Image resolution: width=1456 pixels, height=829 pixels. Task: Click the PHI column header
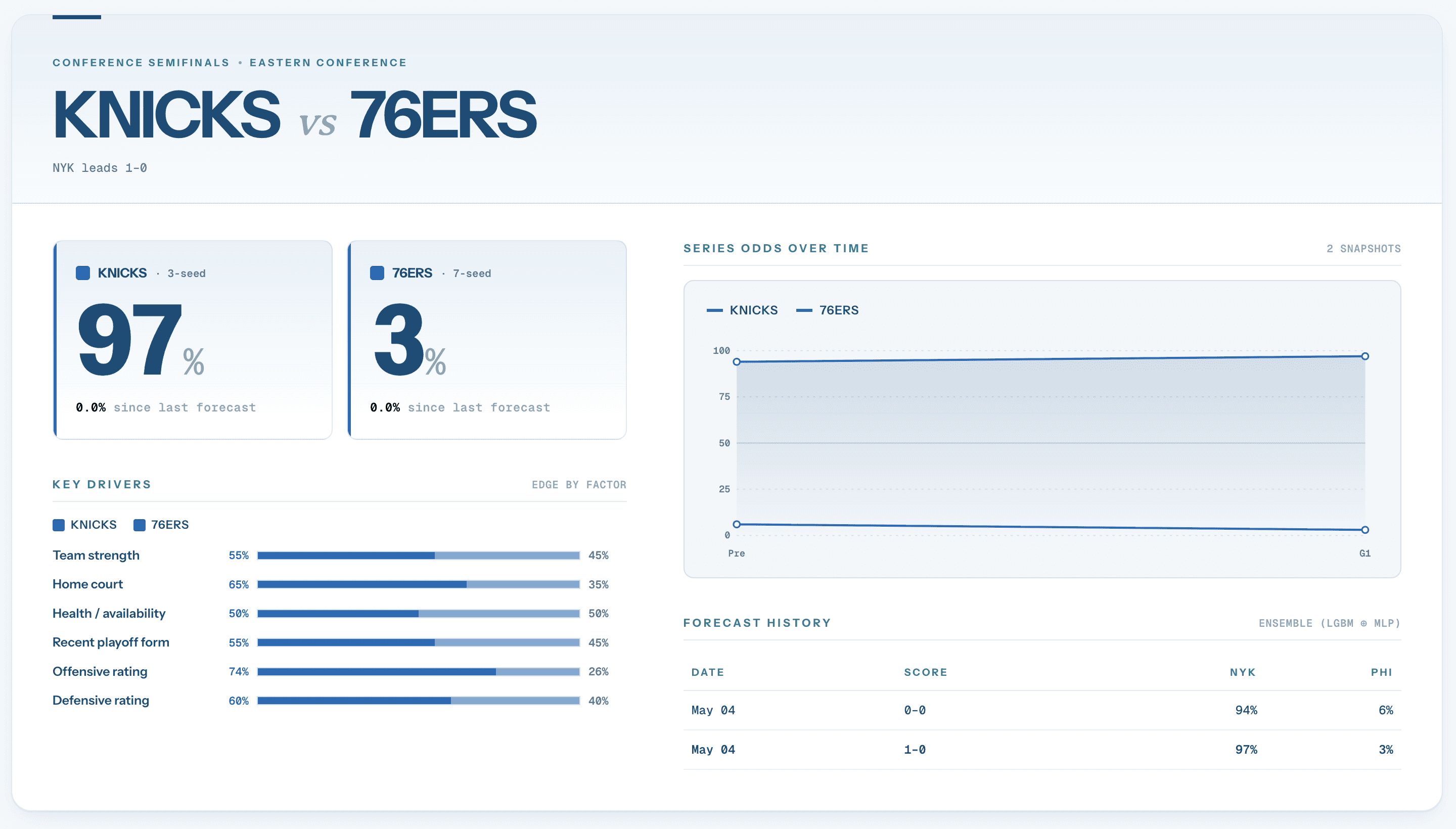pos(1382,672)
